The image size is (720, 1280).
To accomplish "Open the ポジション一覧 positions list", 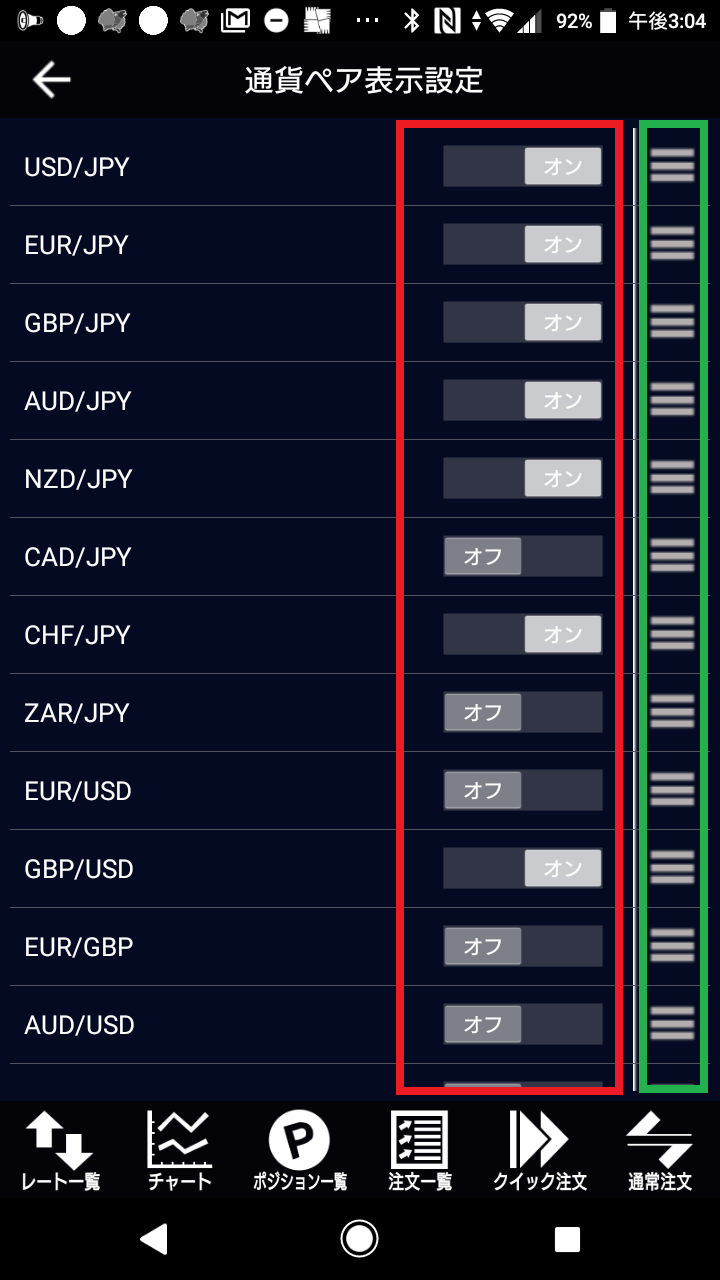I will [298, 1150].
